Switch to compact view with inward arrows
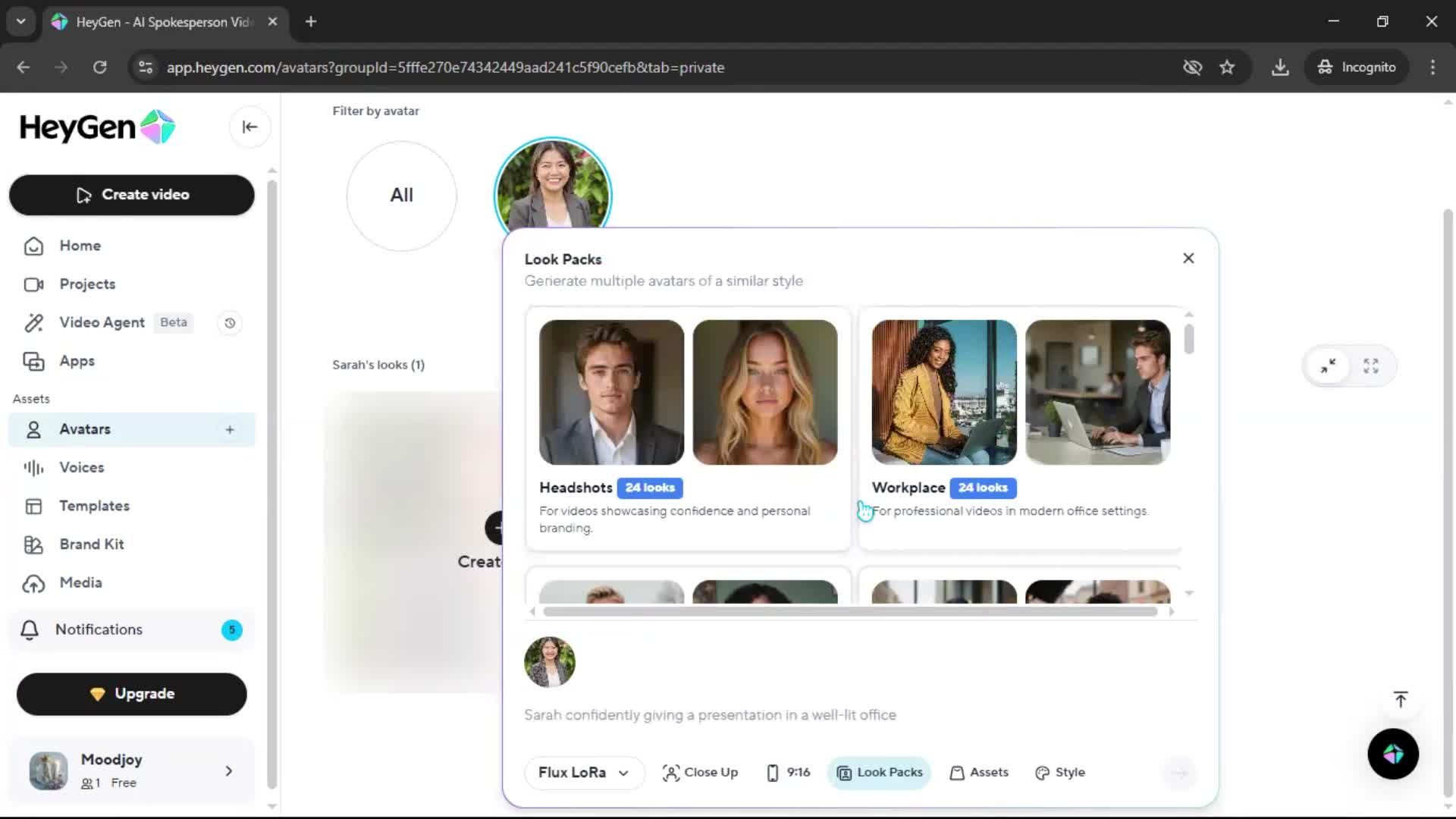Image resolution: width=1456 pixels, height=819 pixels. (x=1328, y=366)
